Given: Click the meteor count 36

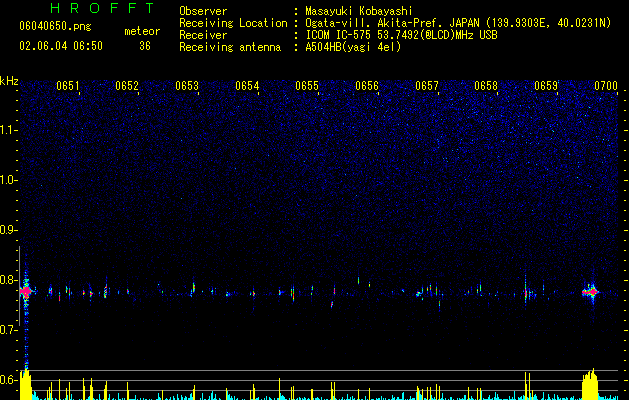Looking at the screenshot, I should (x=145, y=46).
